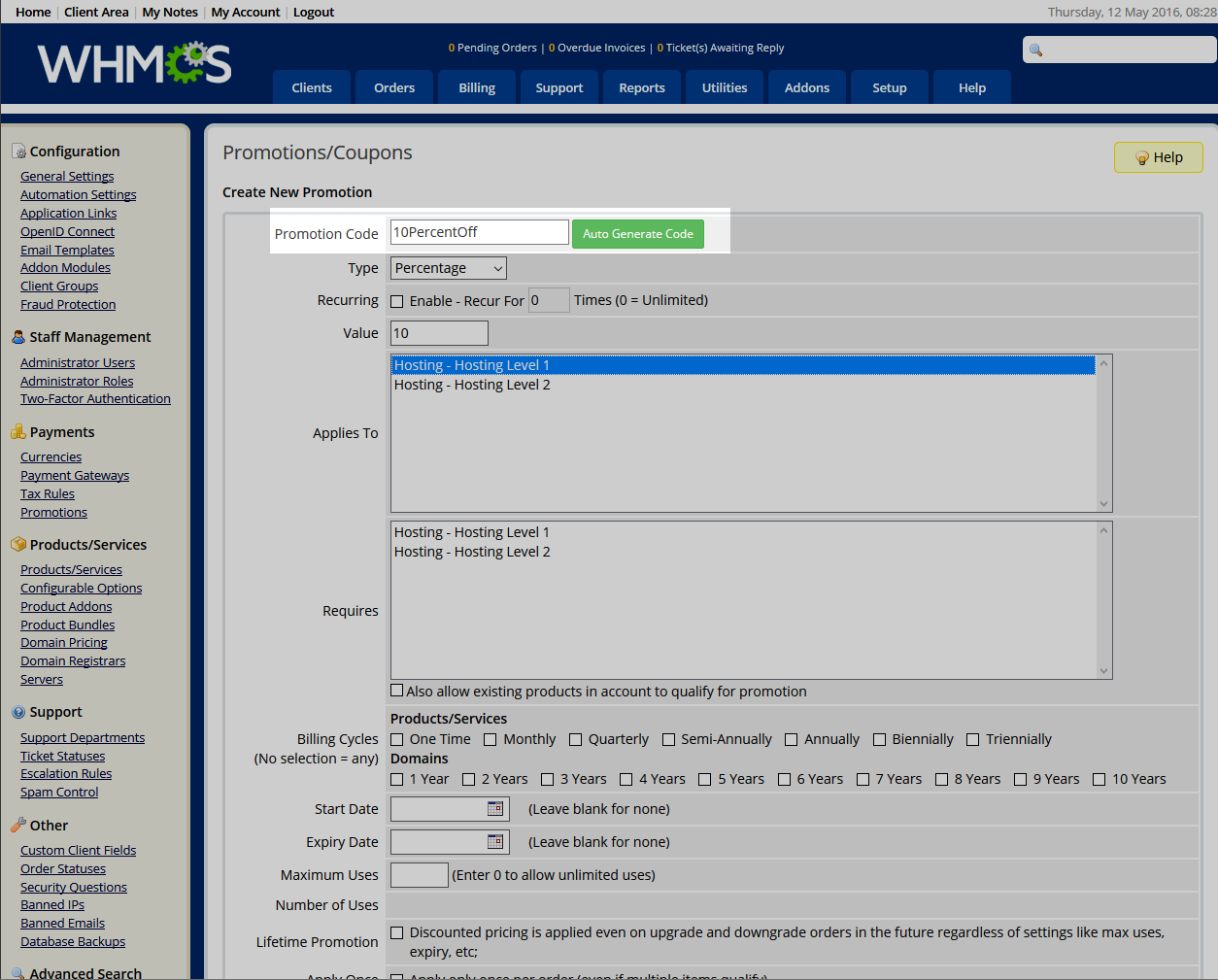Open the Billing menu tab
The height and width of the screenshot is (980, 1218).
tap(477, 87)
